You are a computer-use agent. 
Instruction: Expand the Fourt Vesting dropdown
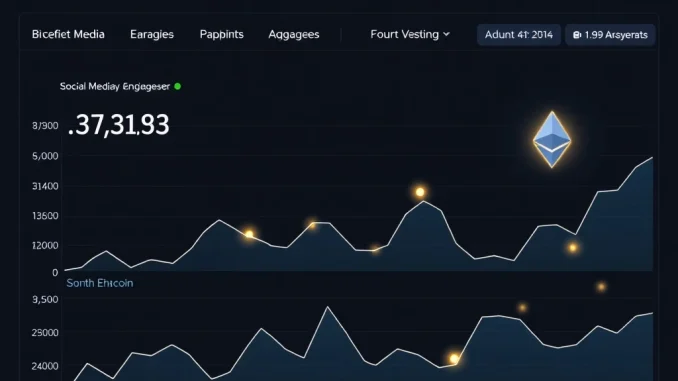pos(410,34)
